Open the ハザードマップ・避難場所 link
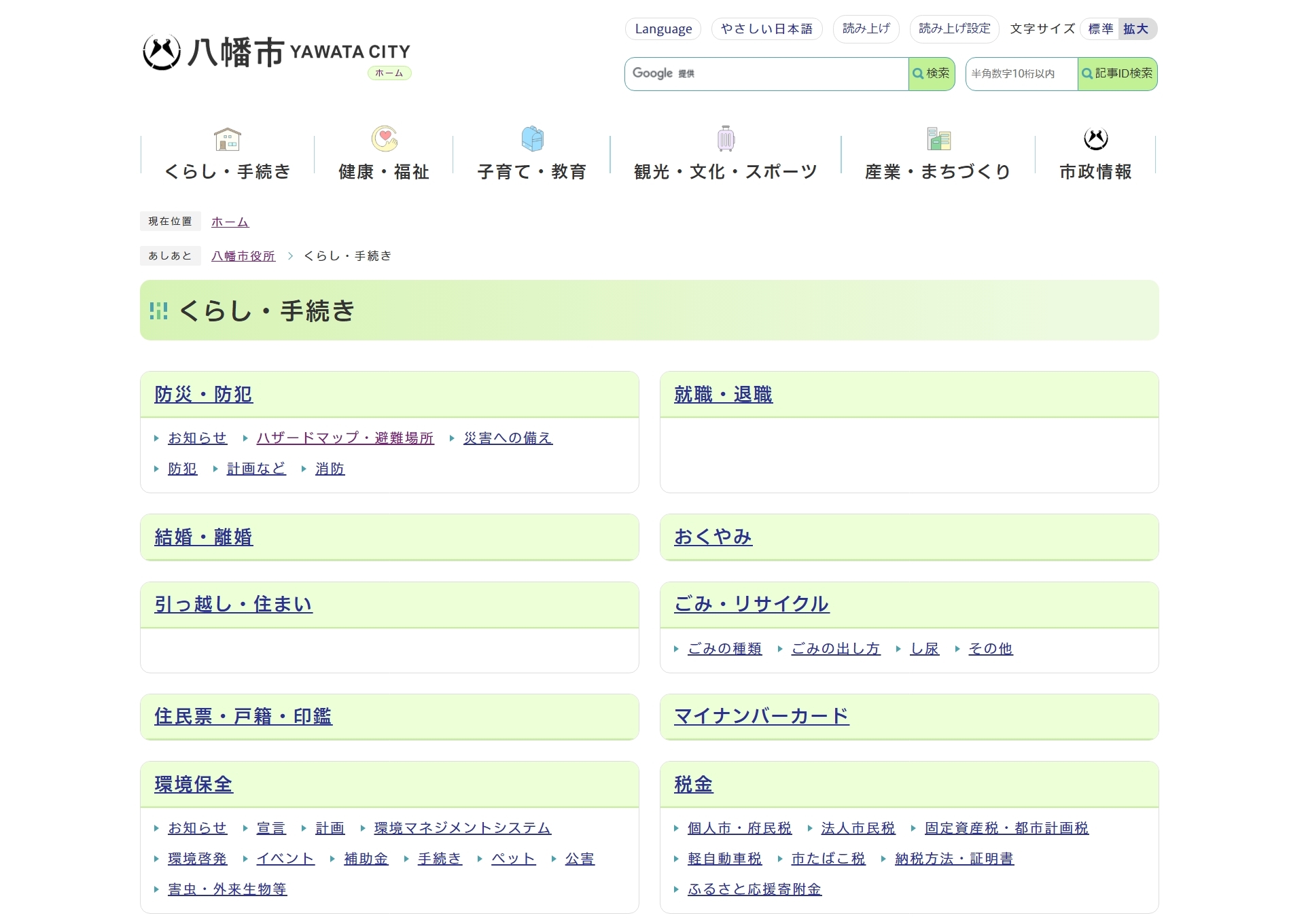 pos(345,438)
